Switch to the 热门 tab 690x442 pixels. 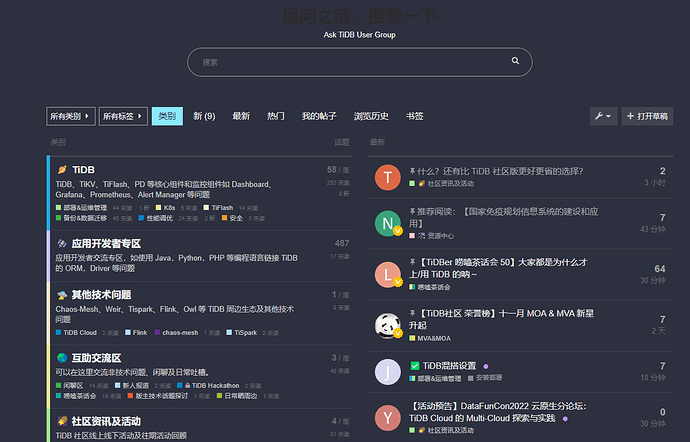276,116
